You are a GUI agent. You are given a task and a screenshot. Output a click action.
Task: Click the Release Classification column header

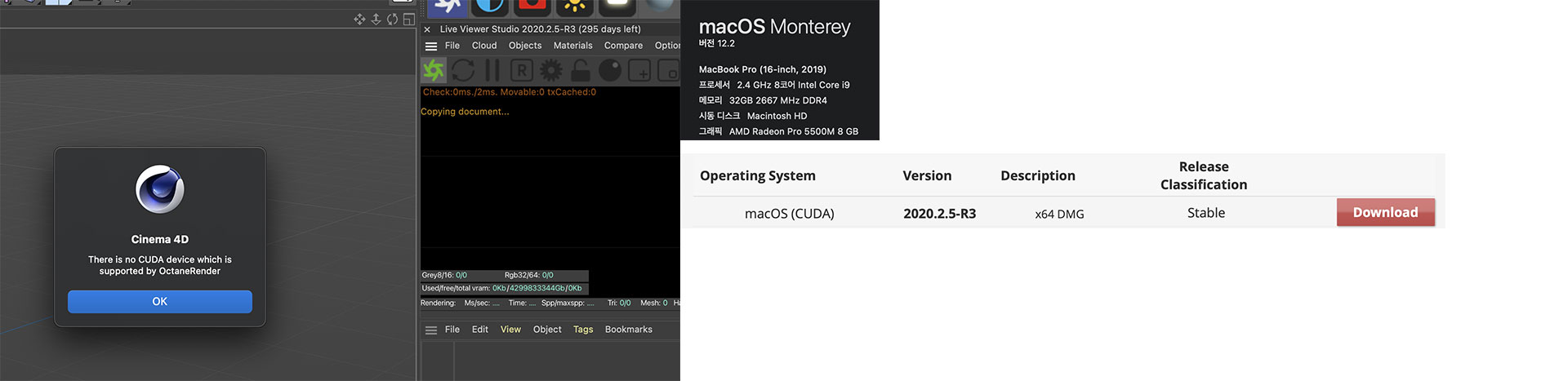(x=1204, y=175)
